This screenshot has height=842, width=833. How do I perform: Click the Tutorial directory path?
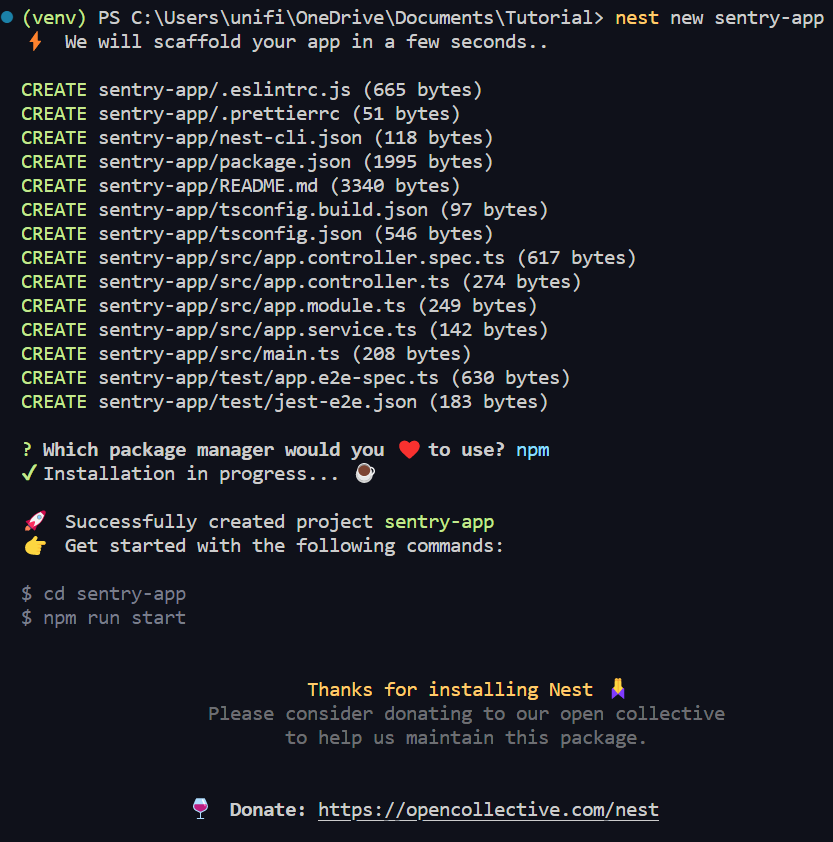tap(367, 18)
